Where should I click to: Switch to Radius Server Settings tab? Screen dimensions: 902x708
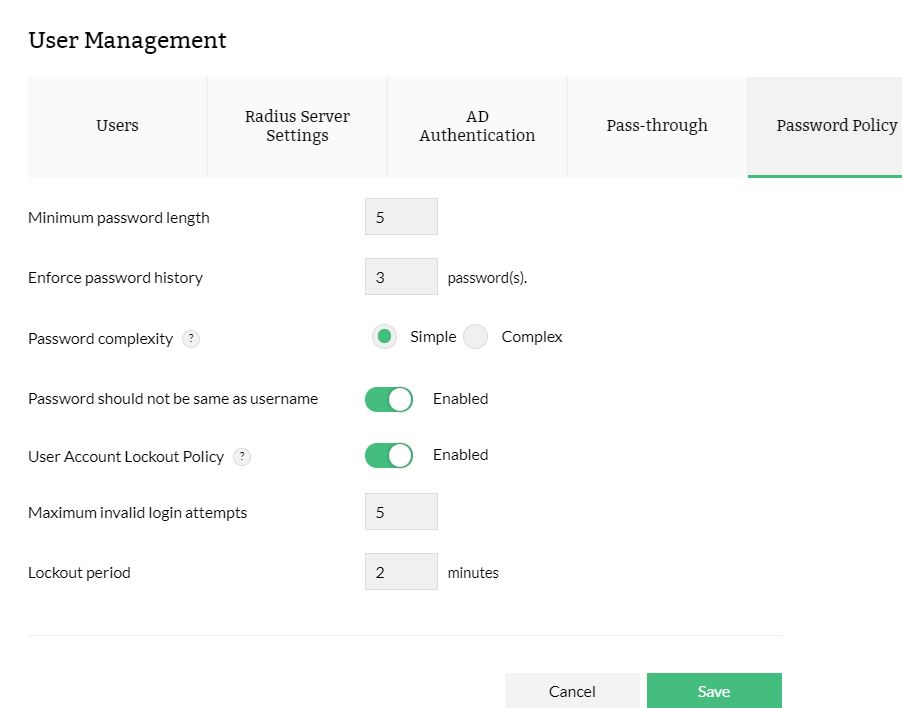coord(297,126)
